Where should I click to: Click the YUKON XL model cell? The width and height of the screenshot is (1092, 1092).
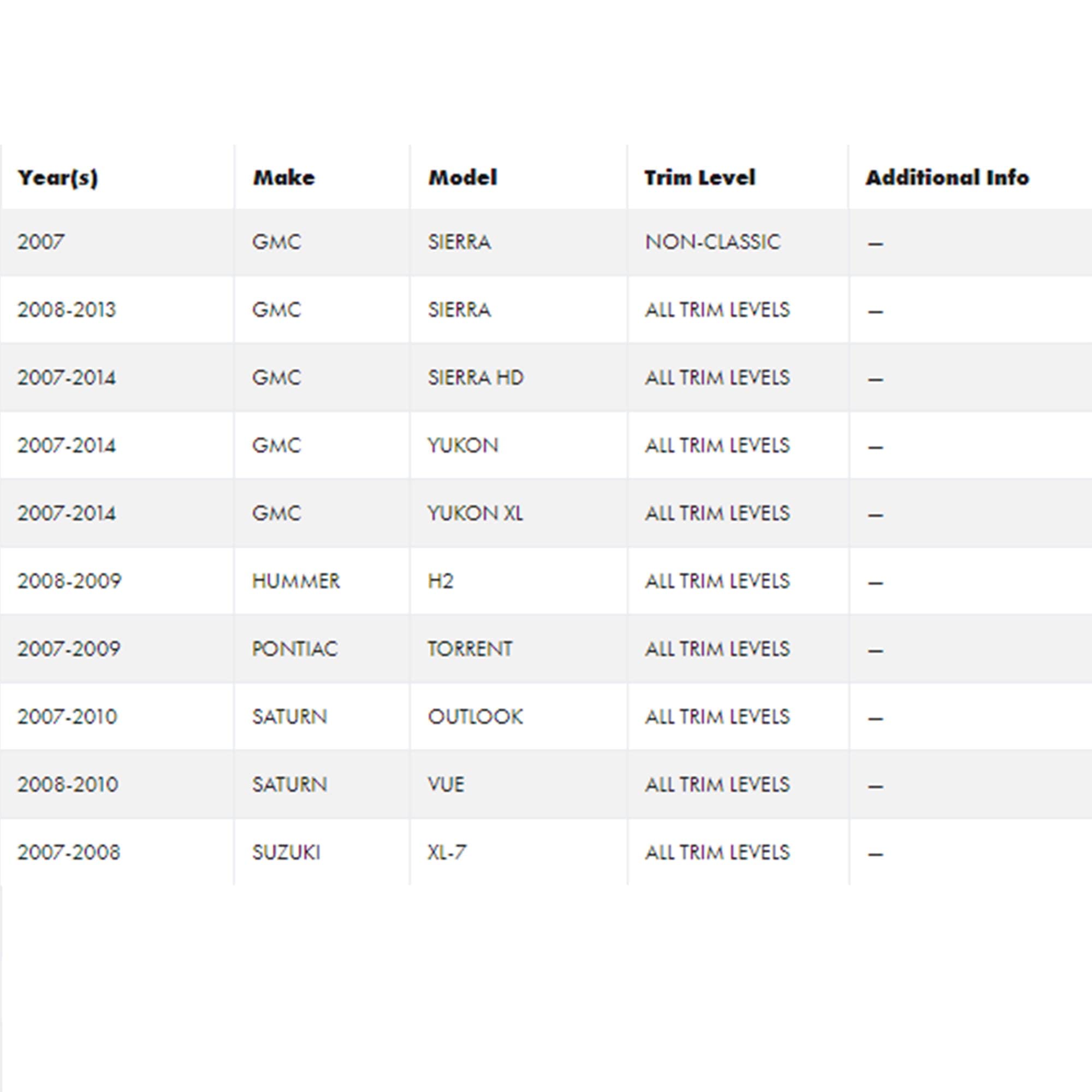476,513
